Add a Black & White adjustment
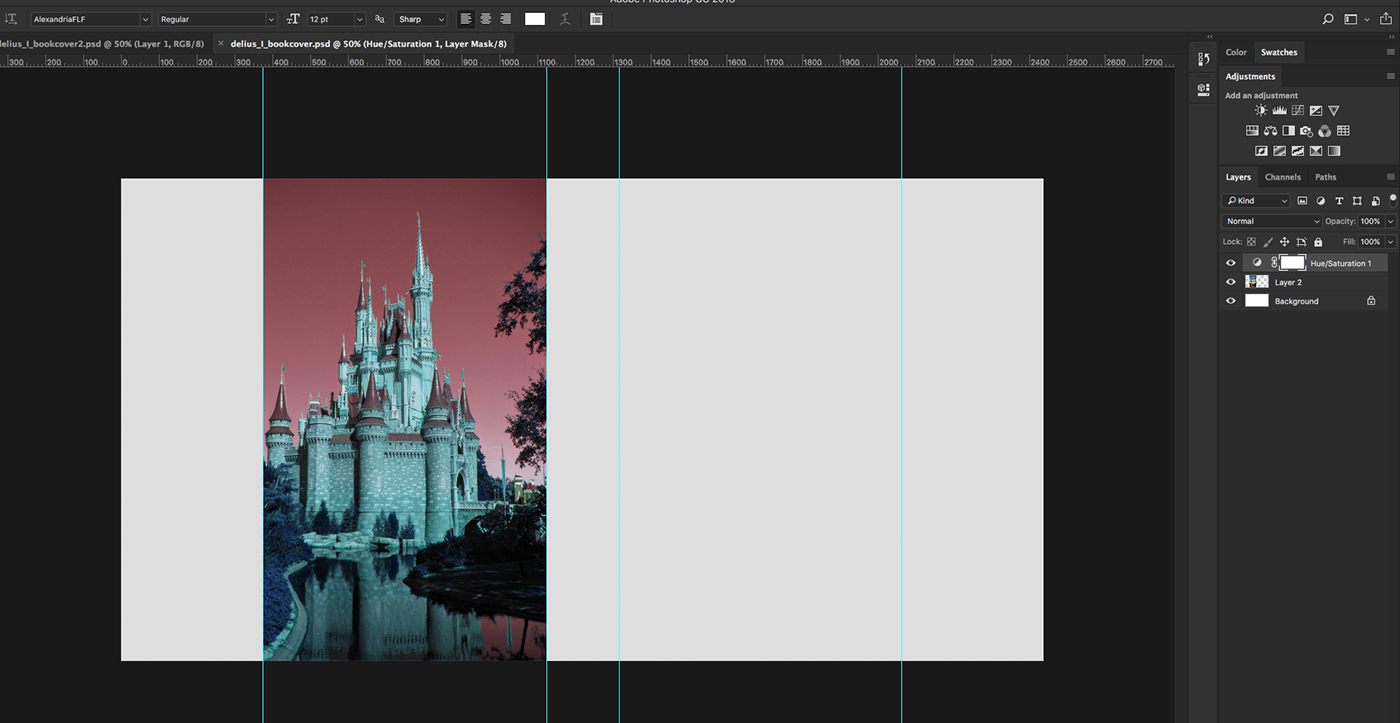This screenshot has width=1400, height=723. pyautogui.click(x=1288, y=131)
